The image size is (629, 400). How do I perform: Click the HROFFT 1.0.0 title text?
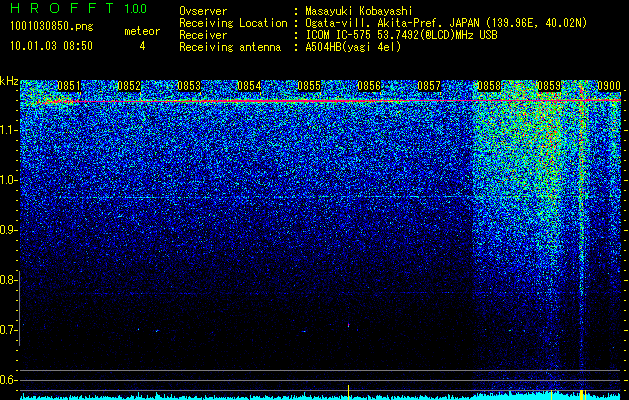click(x=79, y=8)
